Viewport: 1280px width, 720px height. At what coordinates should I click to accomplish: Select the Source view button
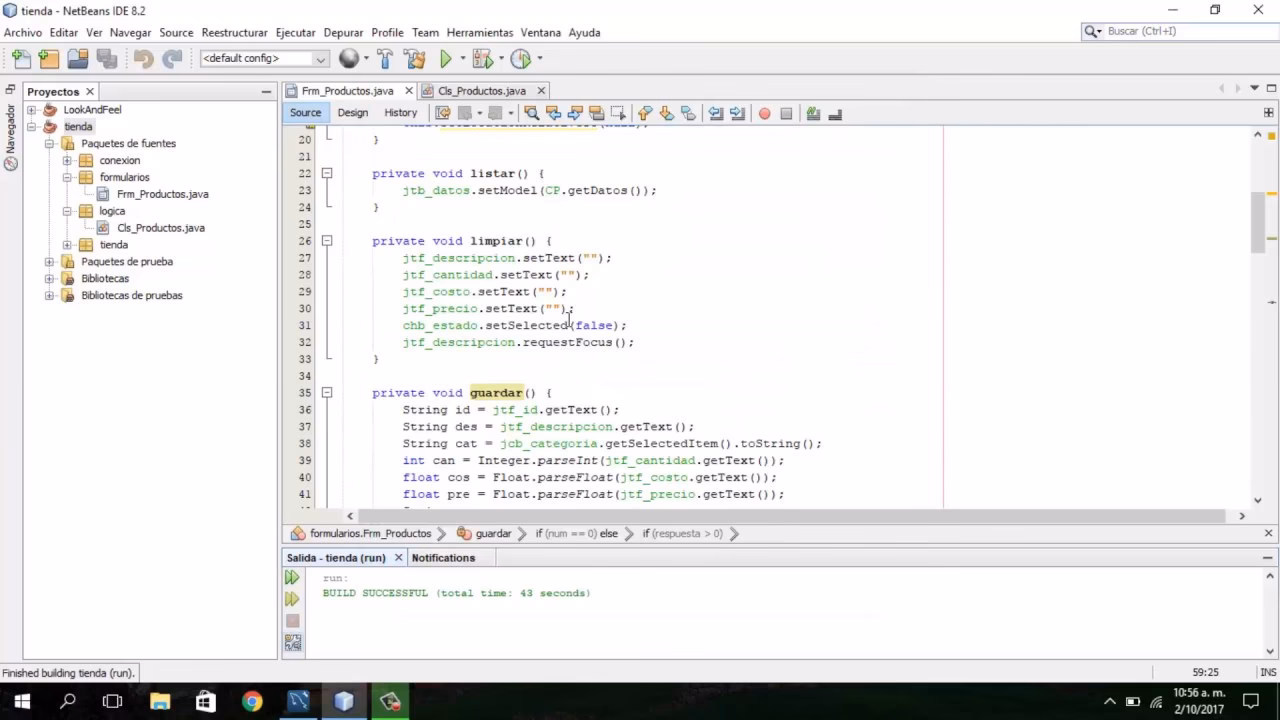pyautogui.click(x=305, y=113)
